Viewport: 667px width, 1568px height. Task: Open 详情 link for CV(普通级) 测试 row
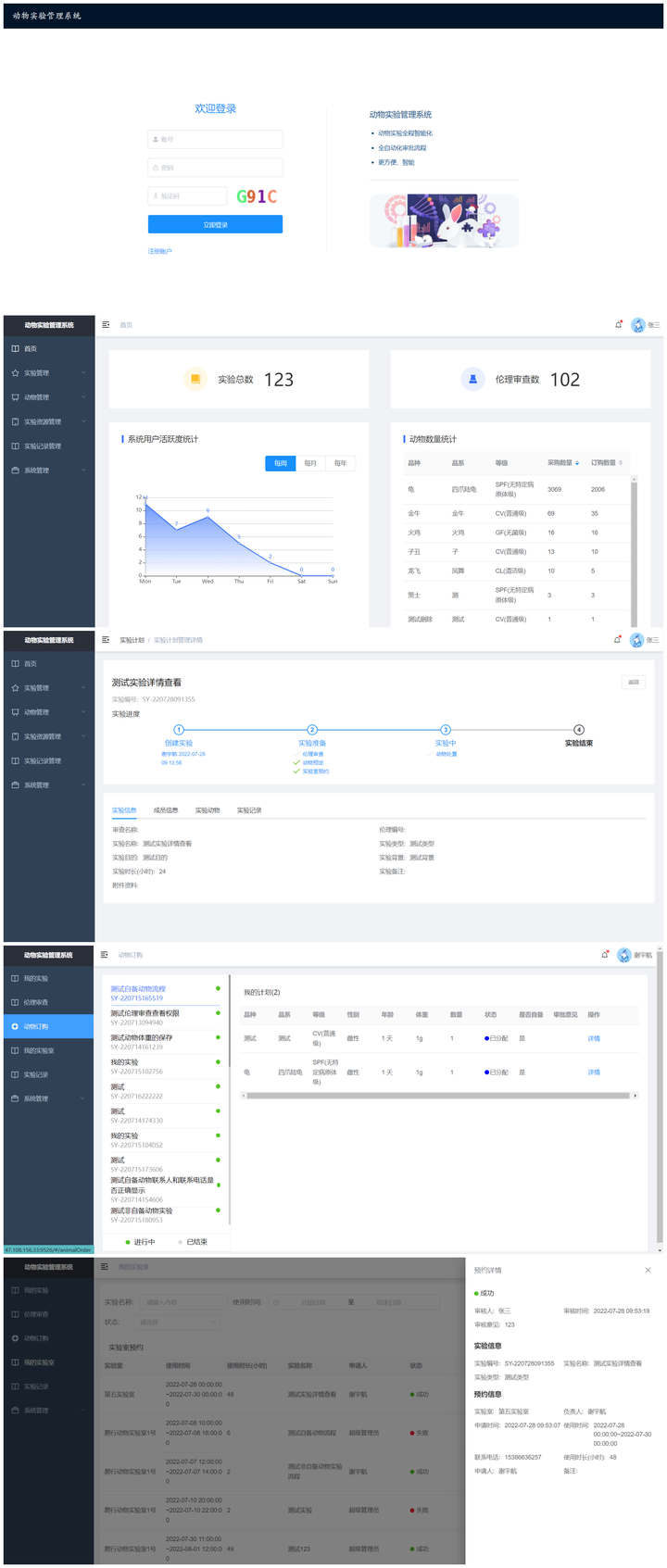tap(594, 1039)
